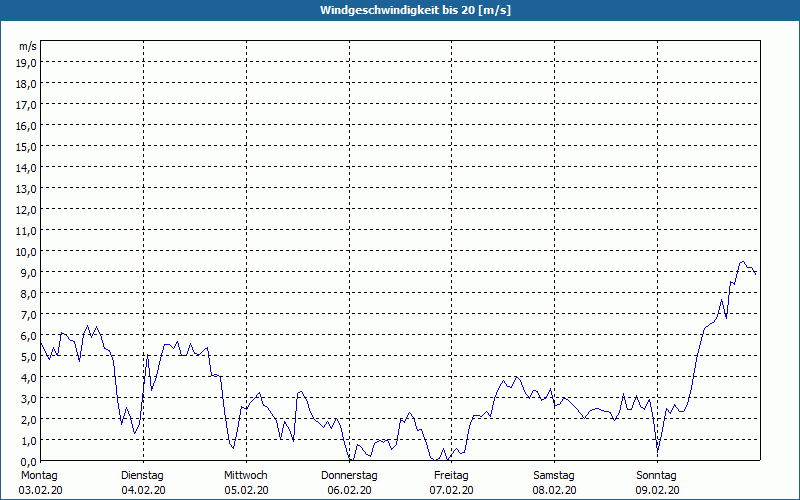Click the curve's zero point at the Donnerstag gridline
Image resolution: width=800 pixels, height=500 pixels.
(350, 460)
